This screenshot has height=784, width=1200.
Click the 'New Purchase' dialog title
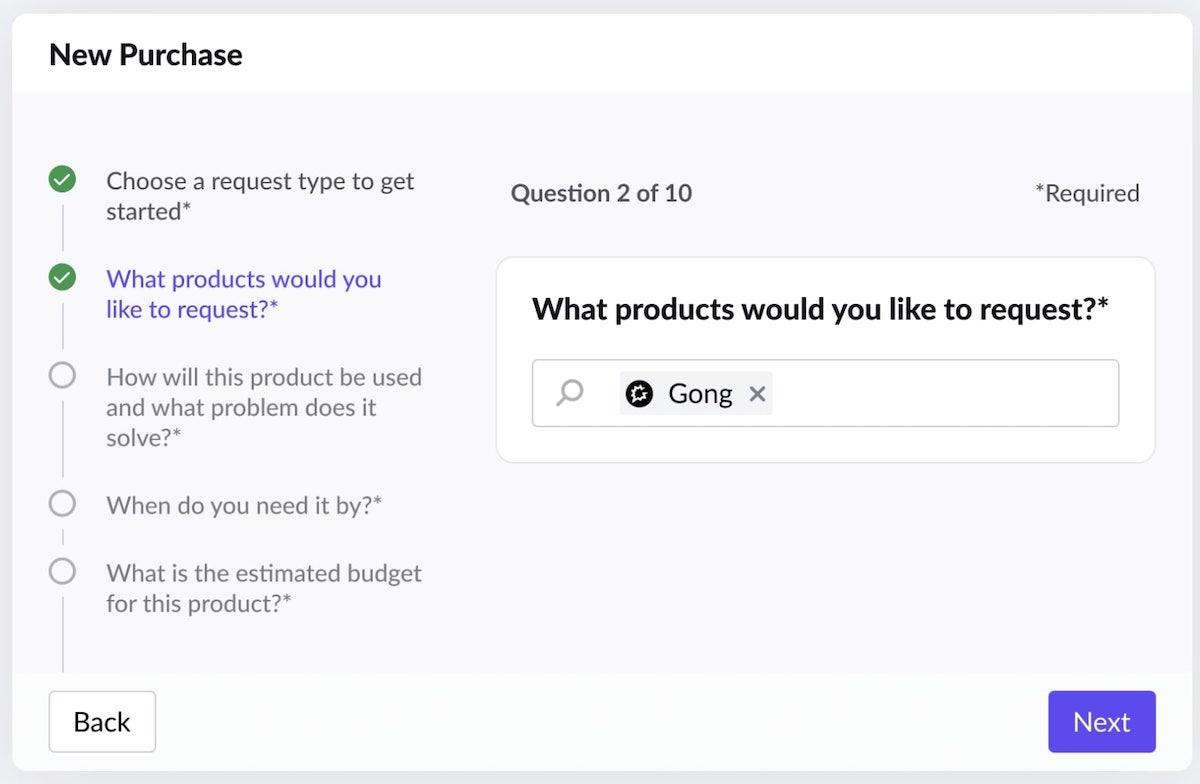pos(146,54)
